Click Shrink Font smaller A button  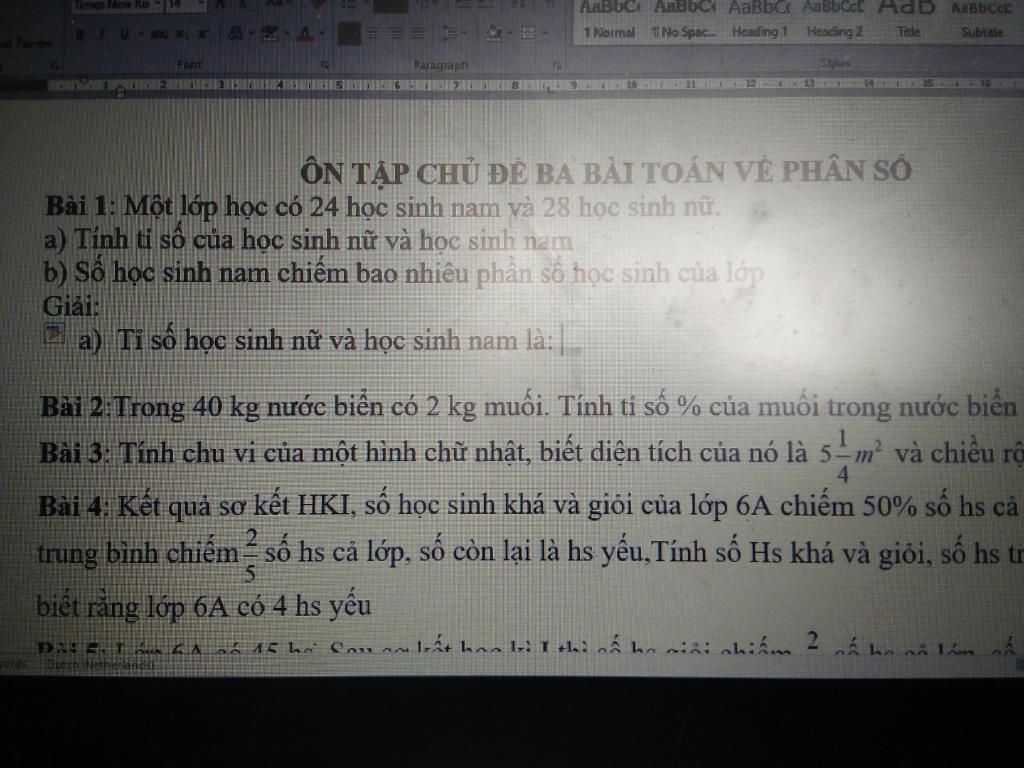coord(242,5)
